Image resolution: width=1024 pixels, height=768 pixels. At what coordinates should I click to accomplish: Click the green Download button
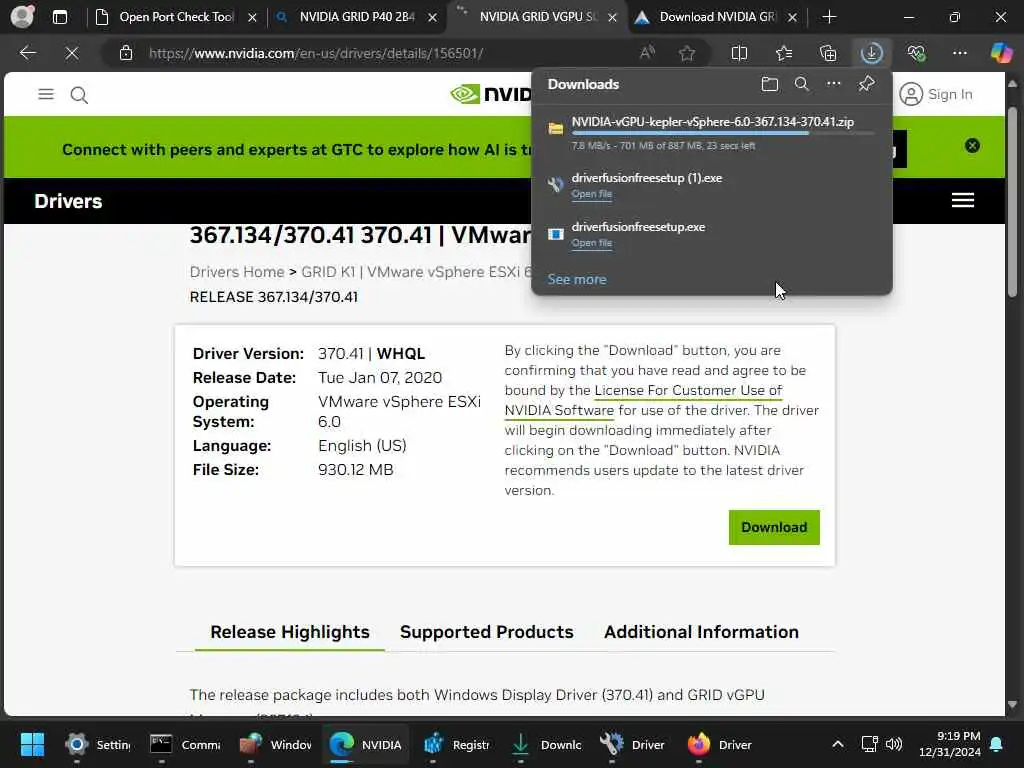tap(774, 527)
